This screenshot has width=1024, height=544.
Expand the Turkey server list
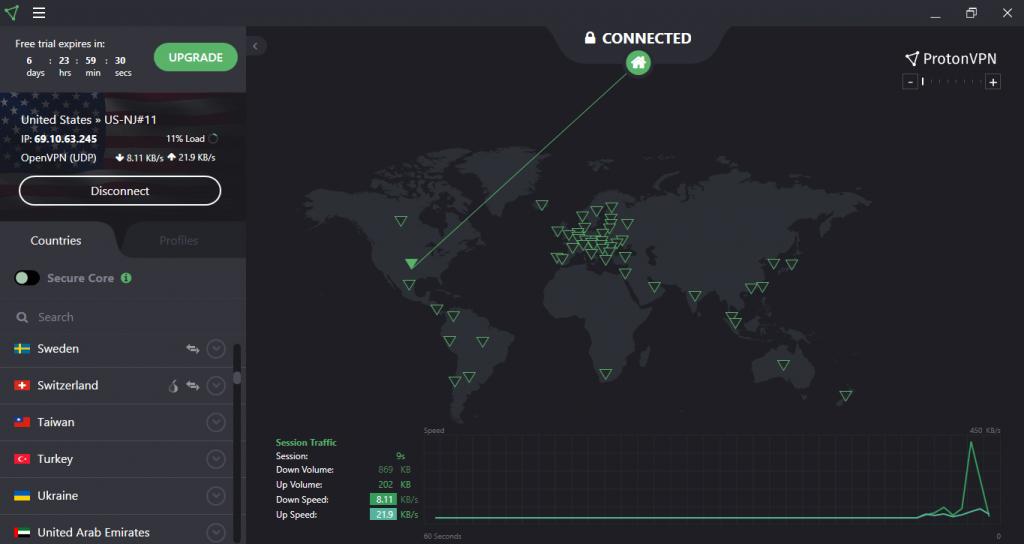[x=216, y=459]
